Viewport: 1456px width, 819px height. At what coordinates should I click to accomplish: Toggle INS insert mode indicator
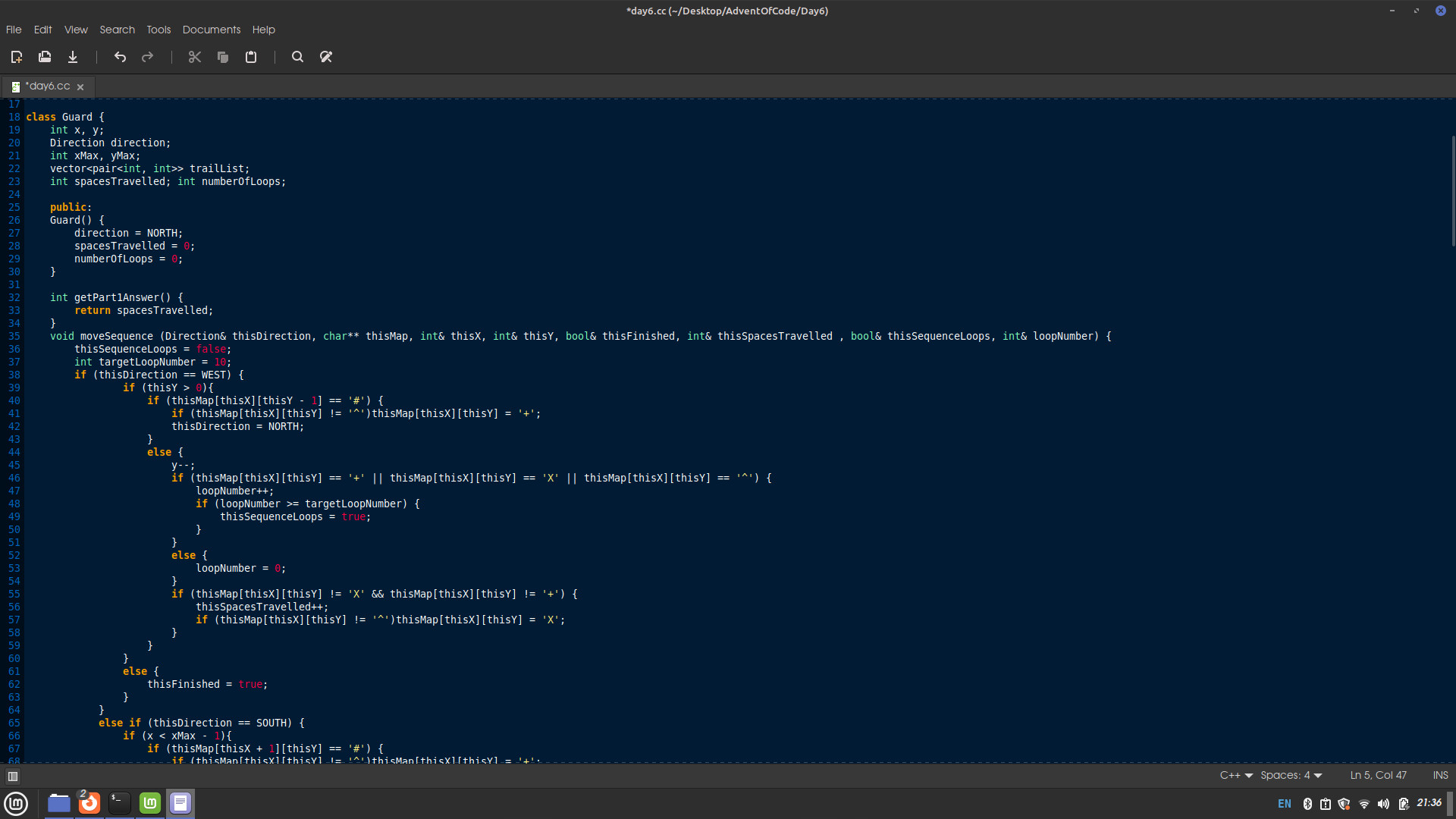pyautogui.click(x=1440, y=775)
